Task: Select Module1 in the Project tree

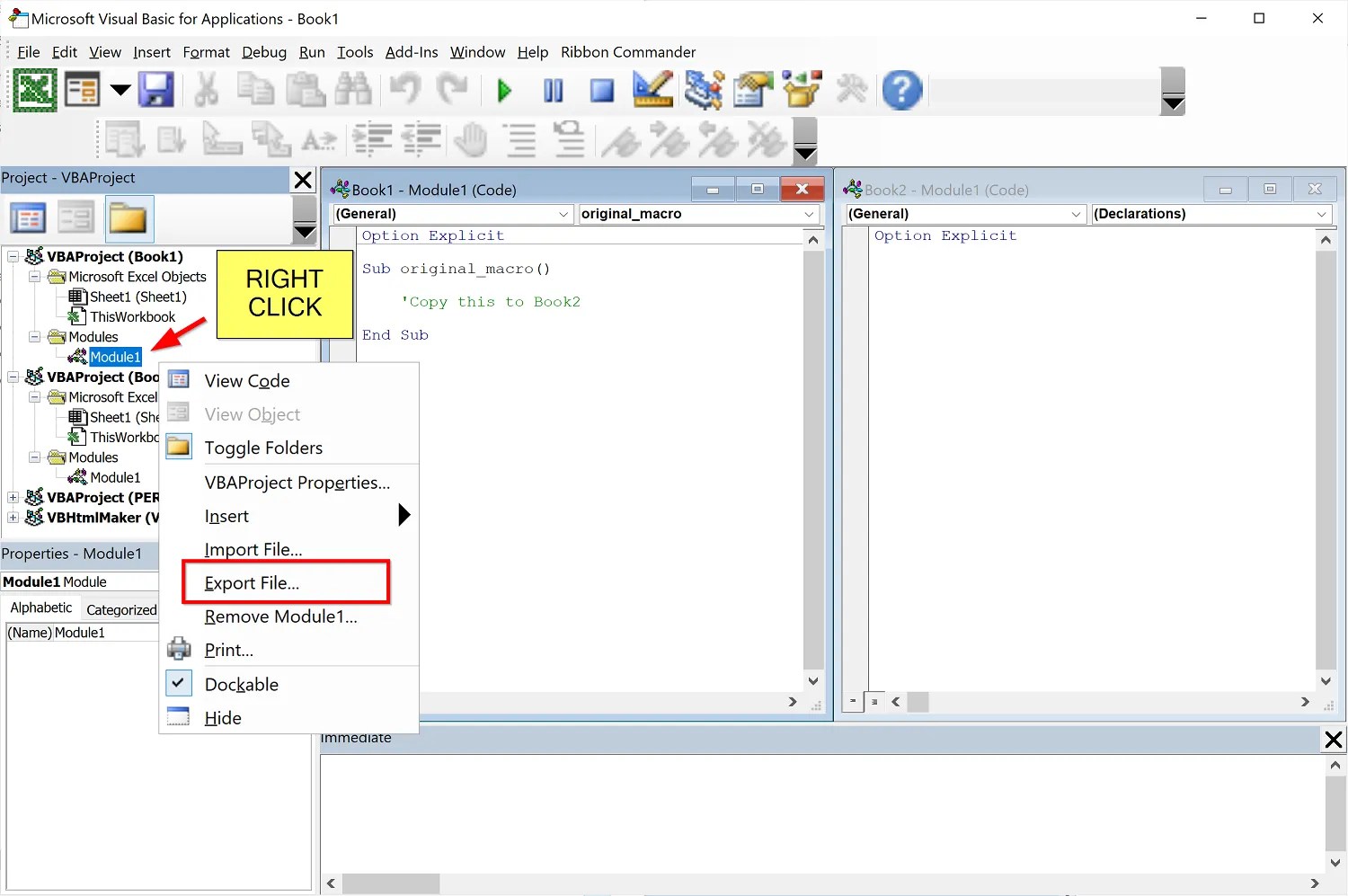Action: pos(115,357)
